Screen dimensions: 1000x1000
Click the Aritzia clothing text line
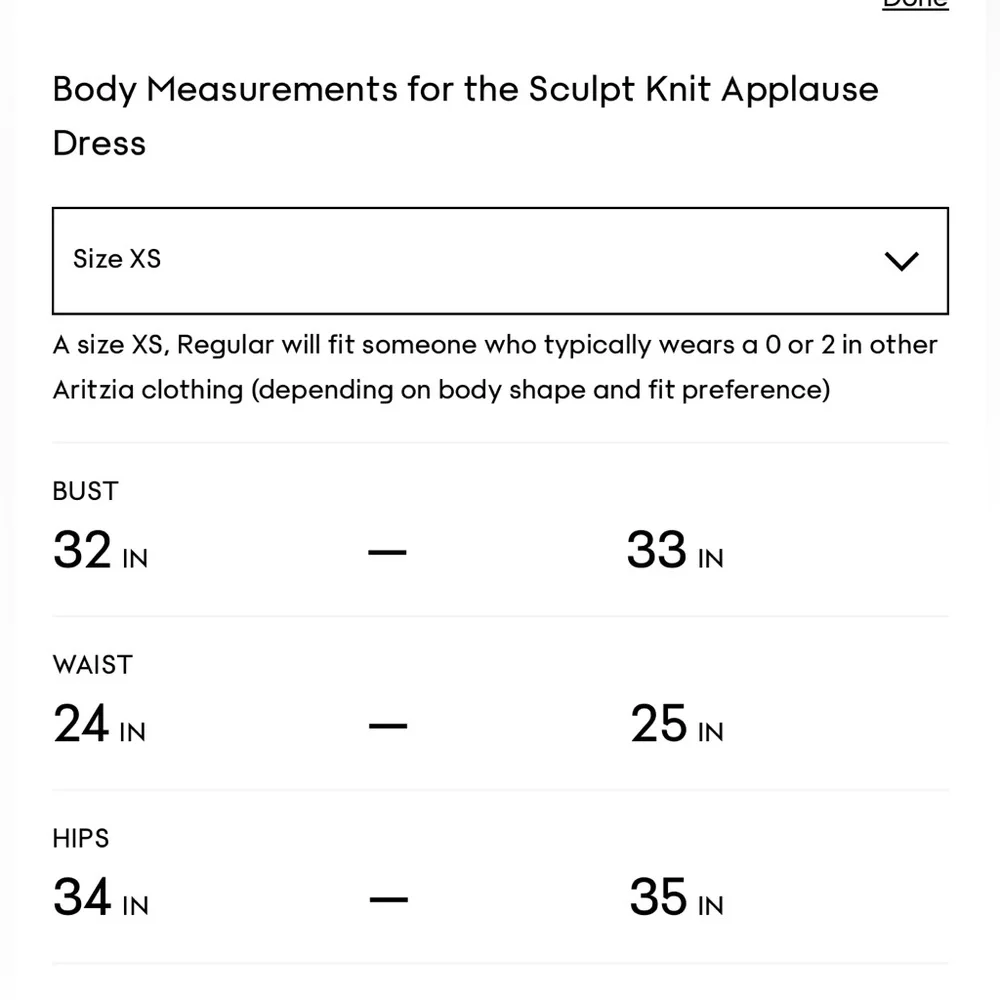tap(441, 389)
